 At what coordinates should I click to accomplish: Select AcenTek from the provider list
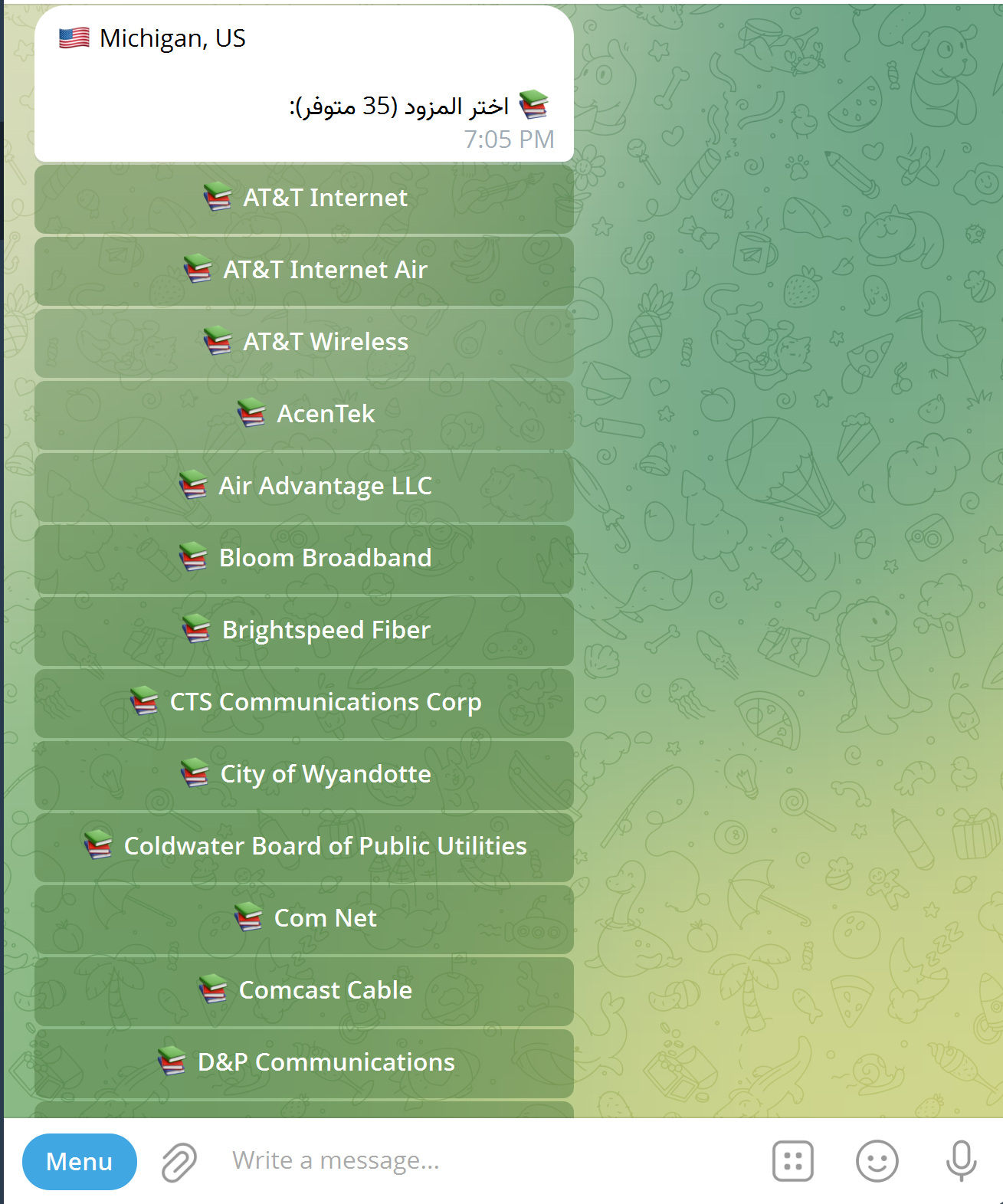(x=304, y=415)
